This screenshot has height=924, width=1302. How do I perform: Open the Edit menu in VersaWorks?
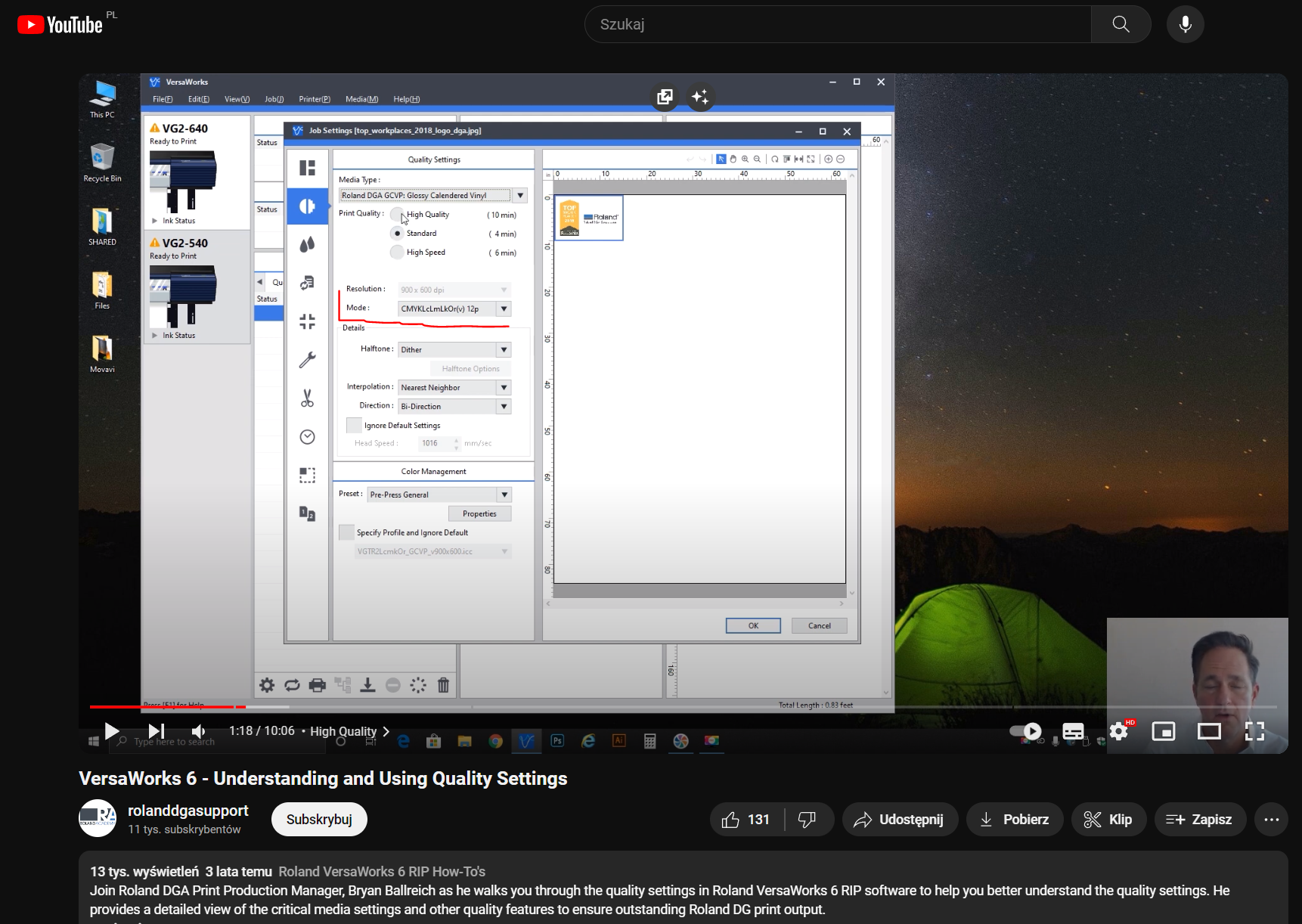pos(199,99)
